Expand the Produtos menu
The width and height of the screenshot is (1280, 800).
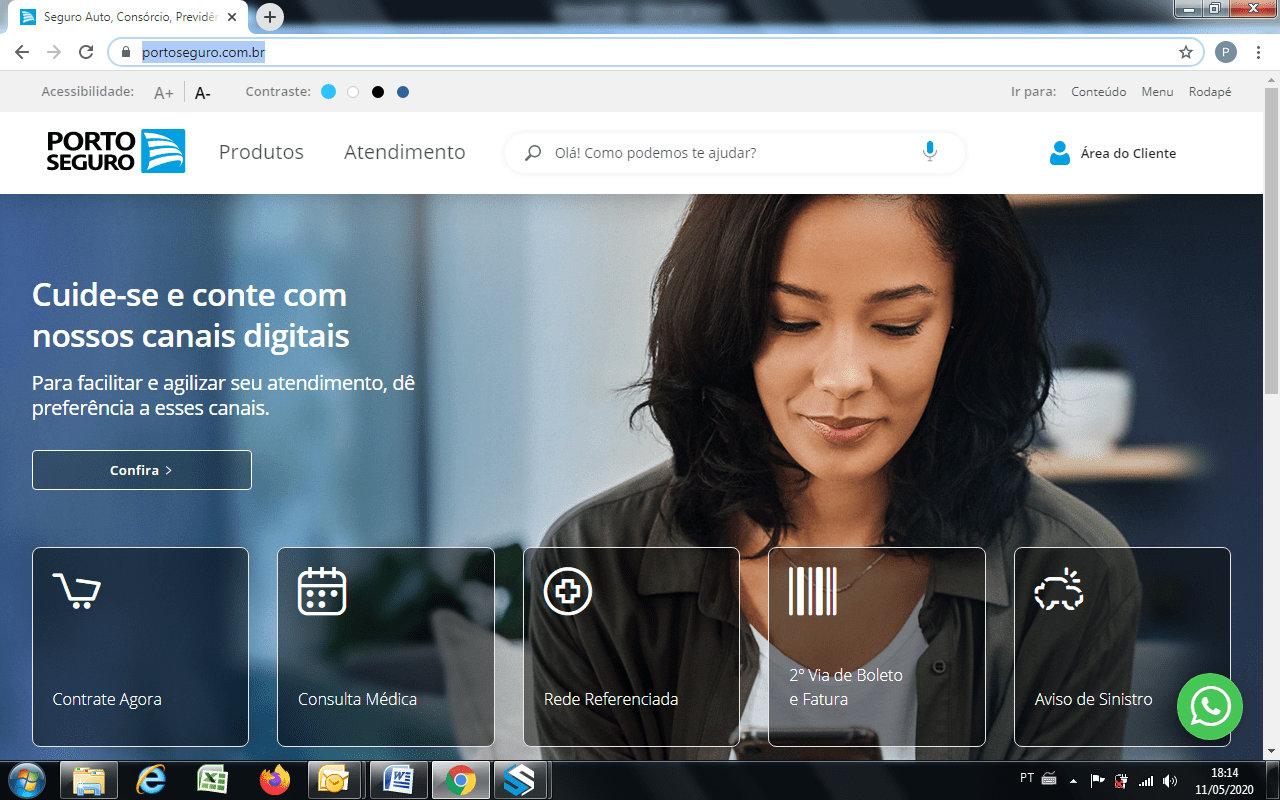[261, 152]
